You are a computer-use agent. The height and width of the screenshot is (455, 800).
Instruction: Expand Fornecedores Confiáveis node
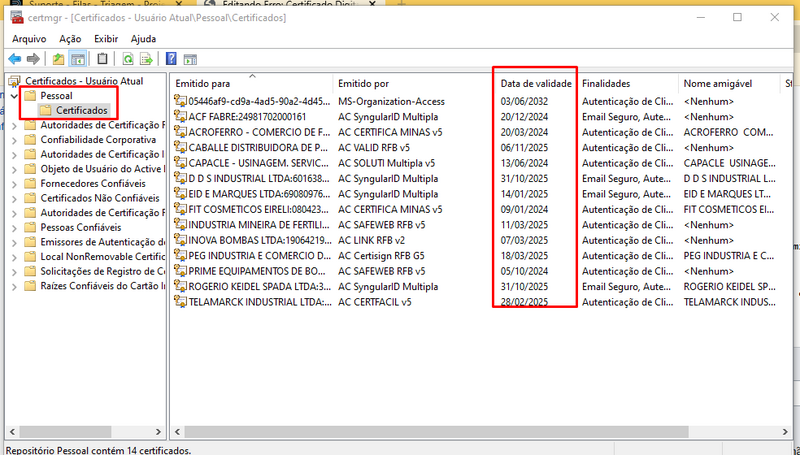tap(14, 184)
